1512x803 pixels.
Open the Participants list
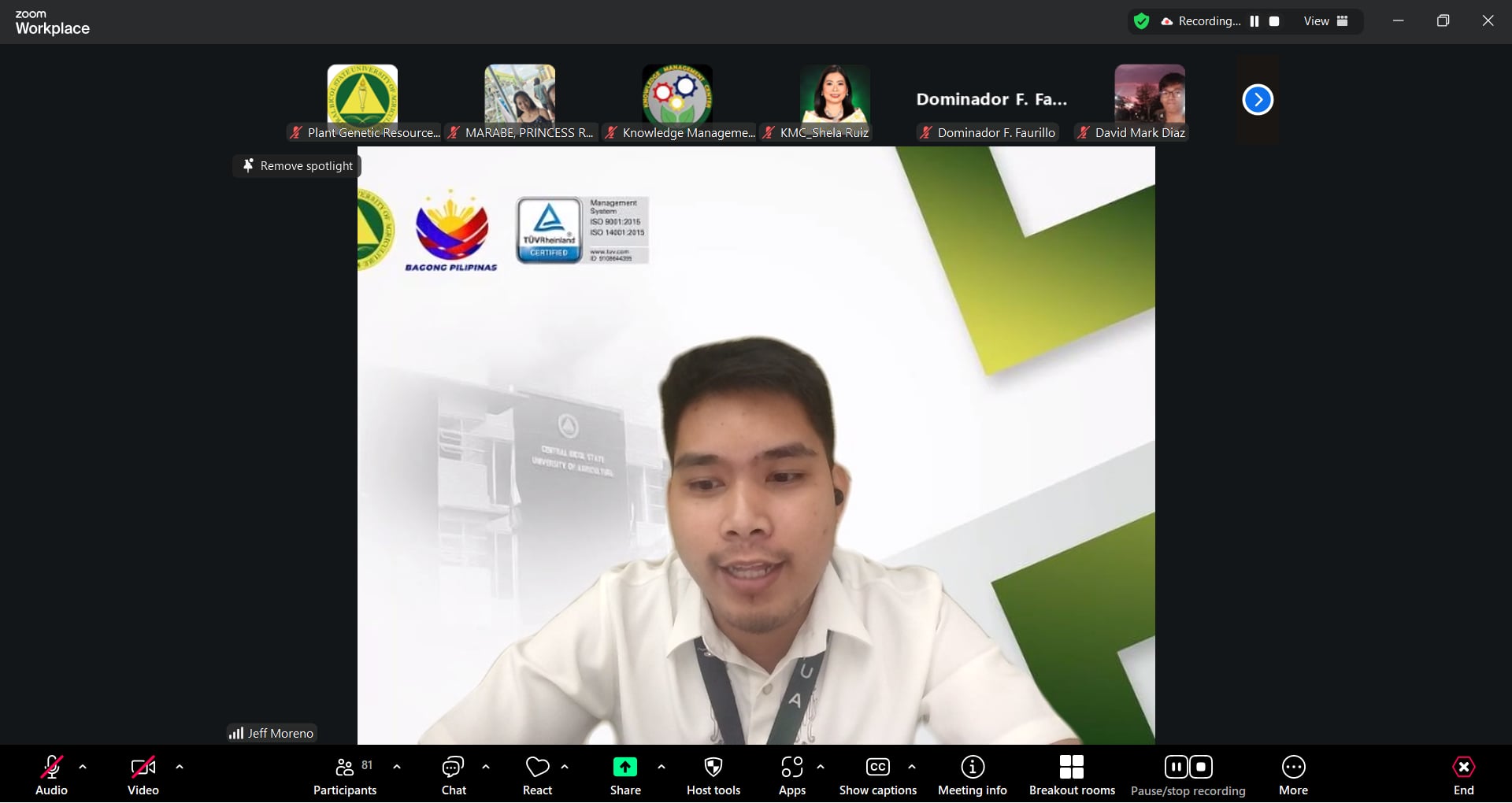pos(345,775)
